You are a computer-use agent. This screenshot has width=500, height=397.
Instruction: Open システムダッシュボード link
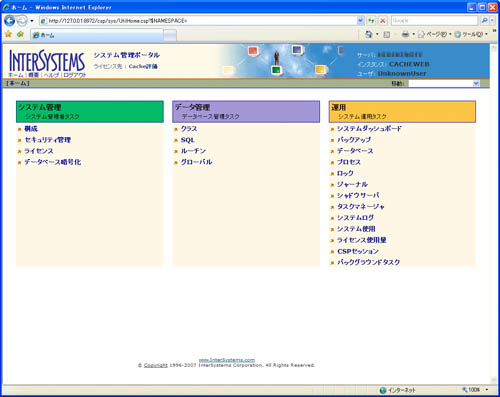click(369, 129)
